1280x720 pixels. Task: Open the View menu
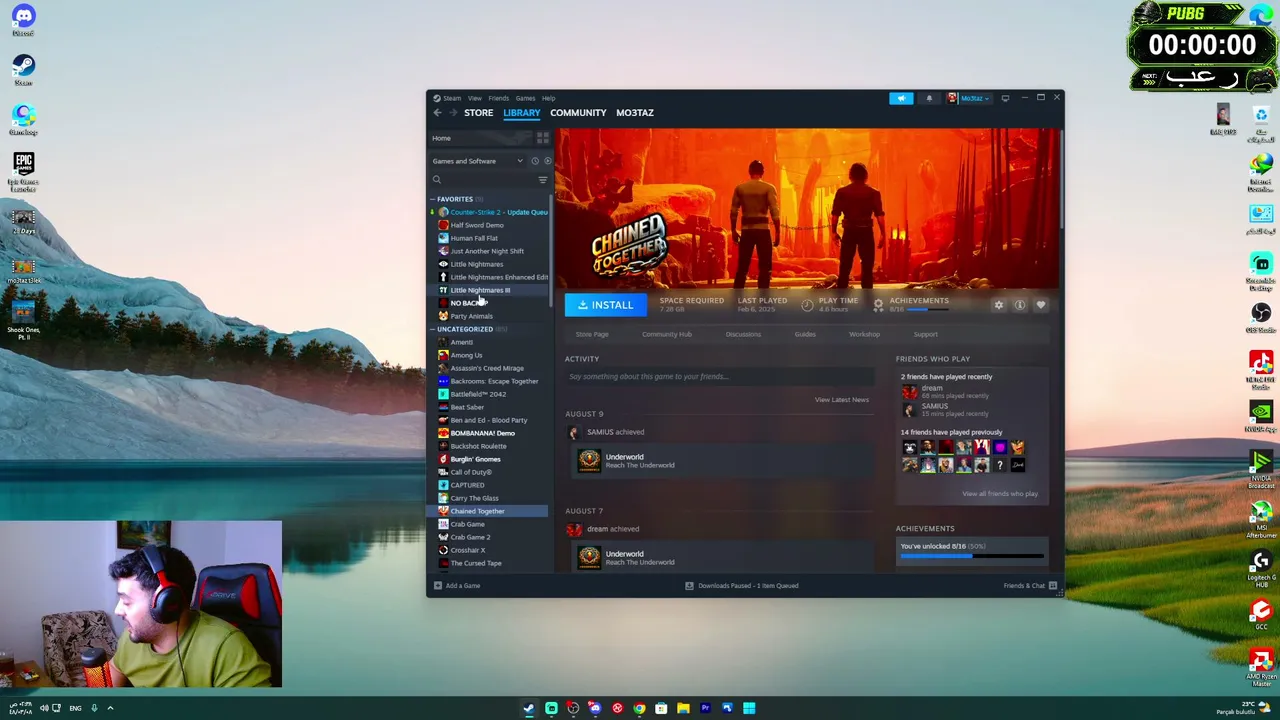(x=475, y=98)
